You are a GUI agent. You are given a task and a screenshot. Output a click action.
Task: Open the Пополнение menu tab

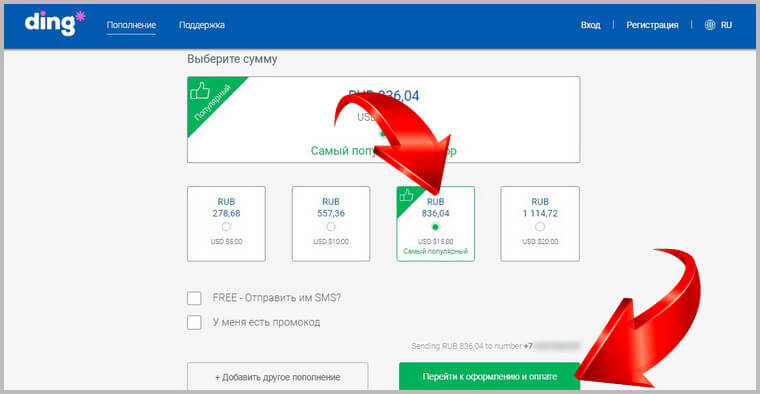tap(131, 25)
